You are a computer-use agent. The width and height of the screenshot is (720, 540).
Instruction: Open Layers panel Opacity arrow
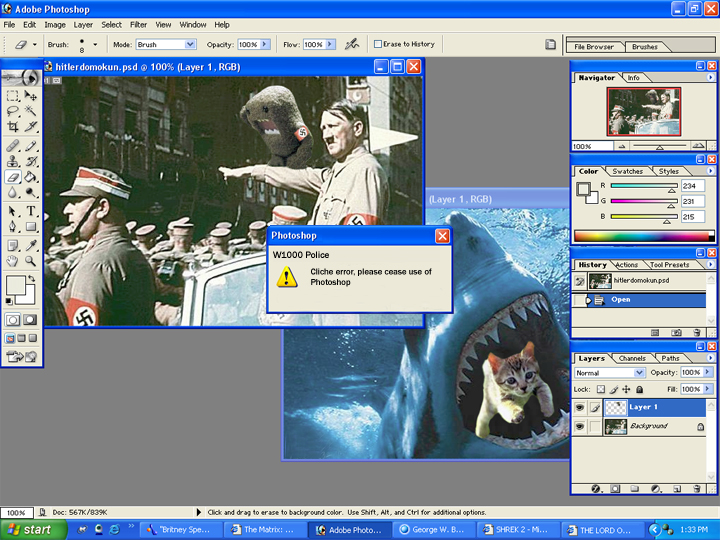tap(708, 372)
